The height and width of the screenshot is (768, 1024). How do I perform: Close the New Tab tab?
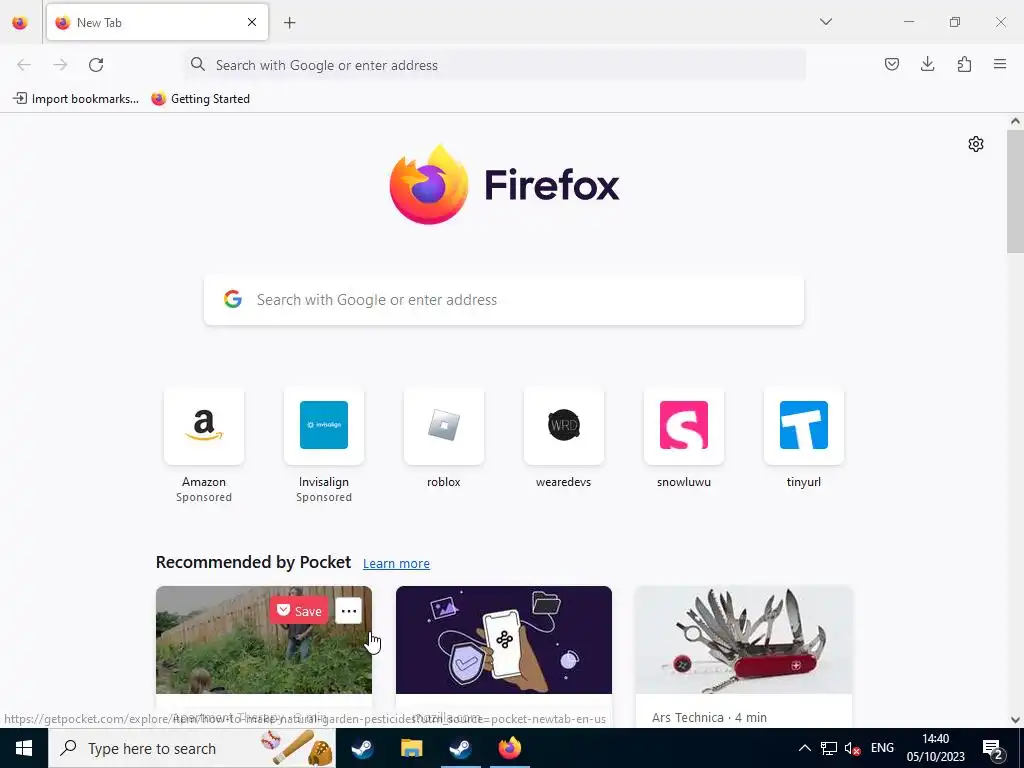[x=251, y=22]
